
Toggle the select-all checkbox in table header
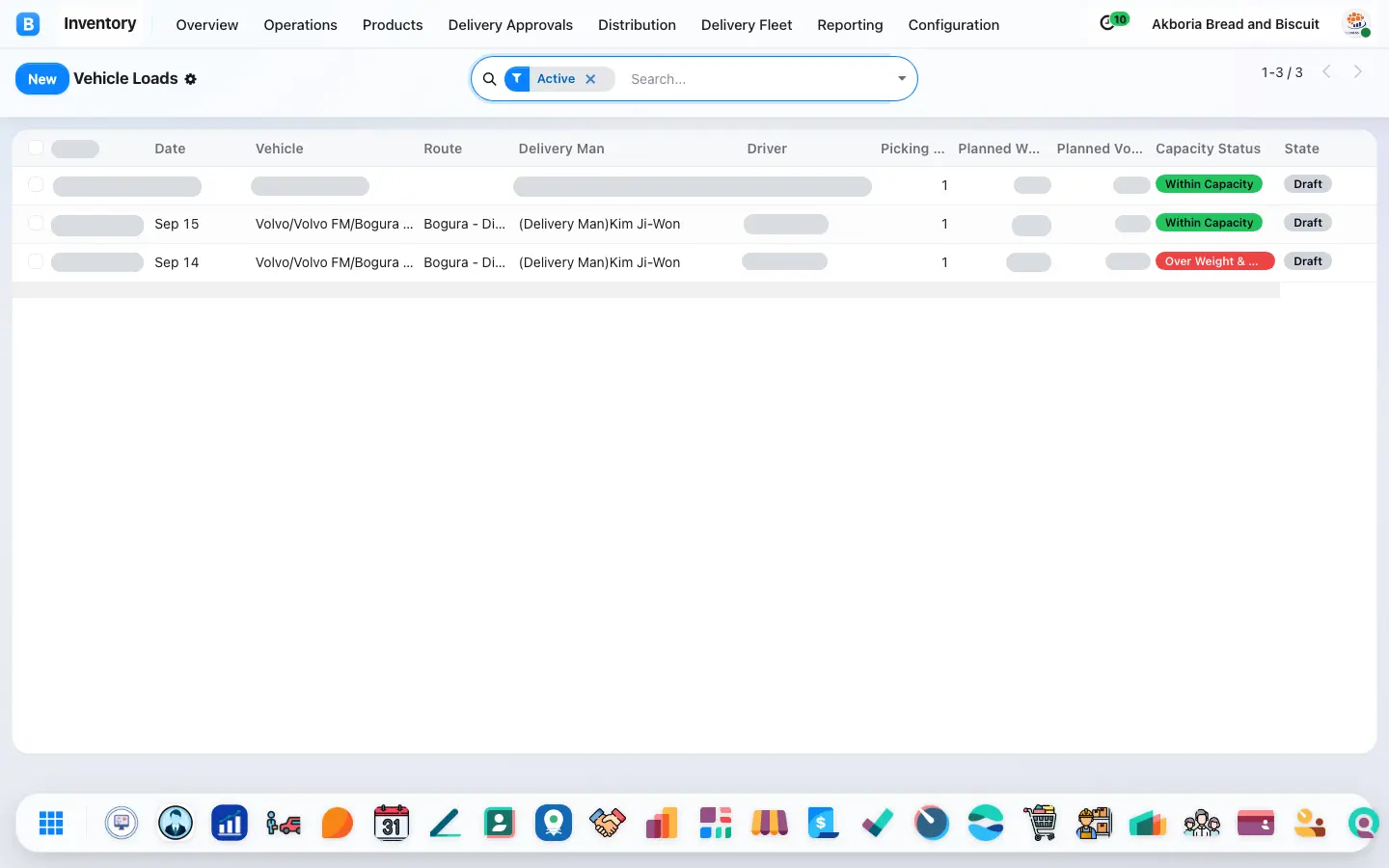click(x=36, y=148)
